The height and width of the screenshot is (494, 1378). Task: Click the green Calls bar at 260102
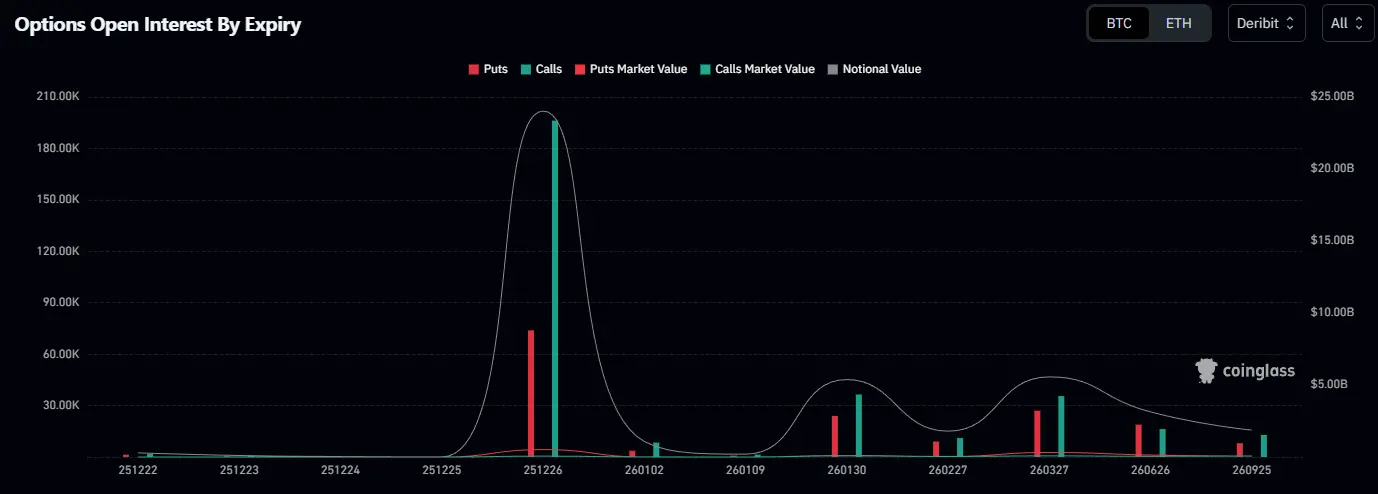coord(656,449)
